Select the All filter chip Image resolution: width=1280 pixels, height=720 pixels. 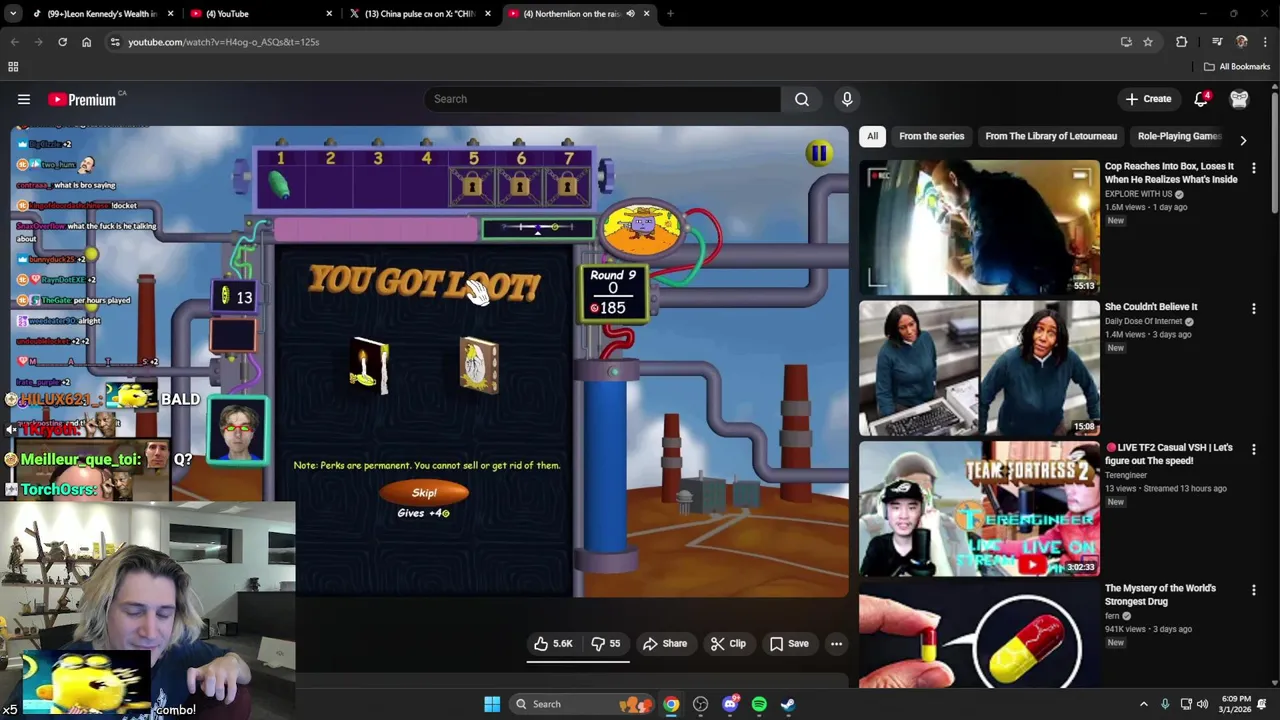[x=872, y=136]
